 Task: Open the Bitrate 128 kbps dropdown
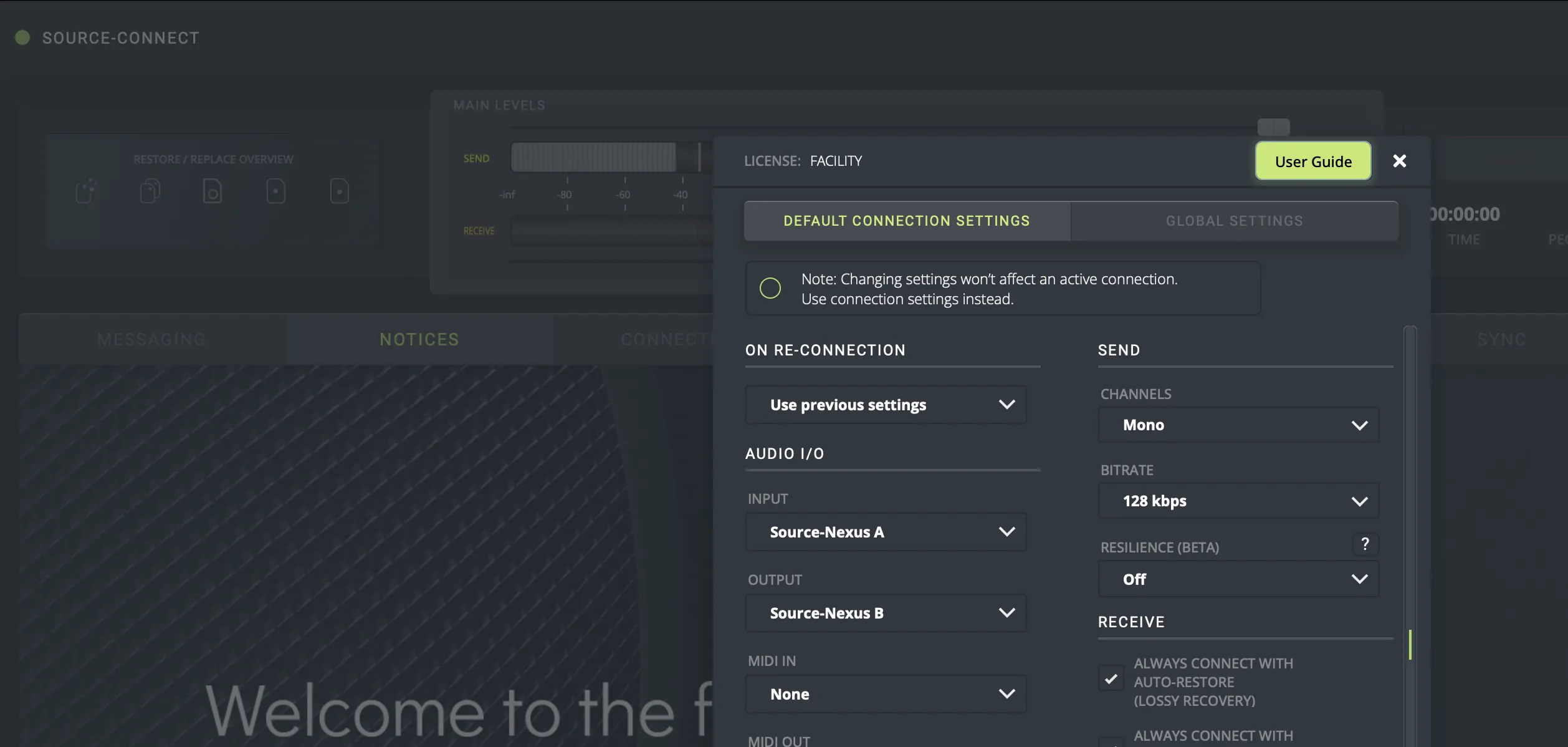click(1238, 501)
